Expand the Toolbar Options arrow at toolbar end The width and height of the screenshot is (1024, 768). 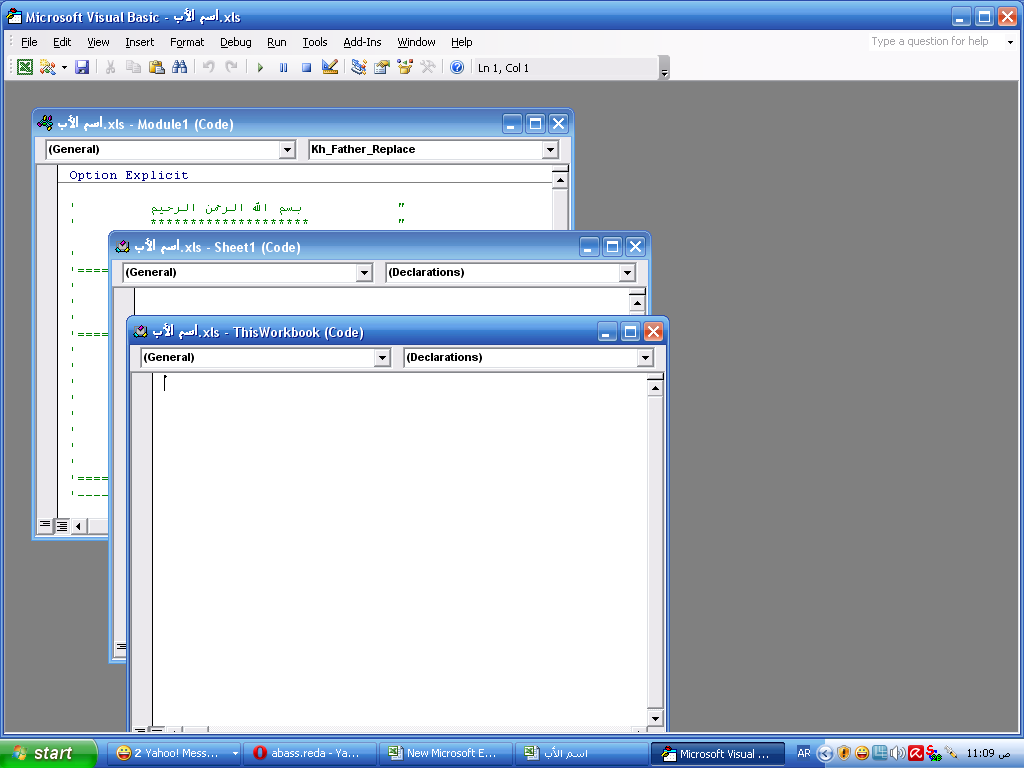point(664,68)
